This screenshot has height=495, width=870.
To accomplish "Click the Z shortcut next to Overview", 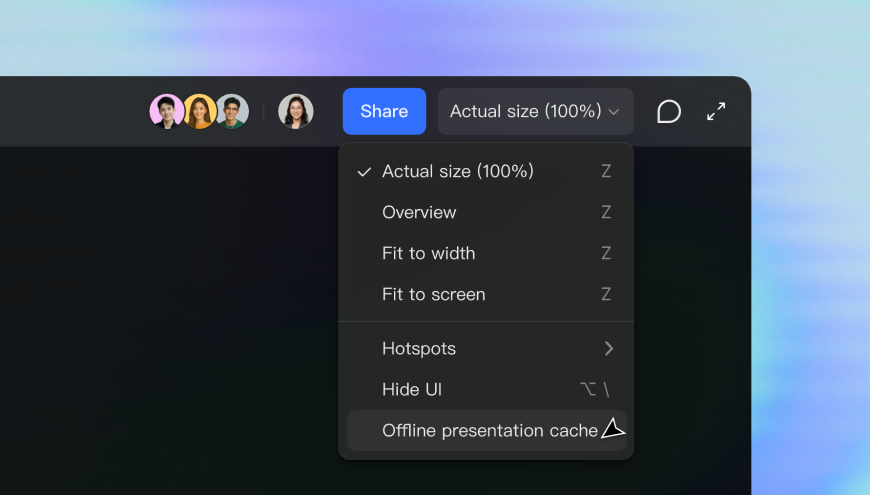I will 606,212.
